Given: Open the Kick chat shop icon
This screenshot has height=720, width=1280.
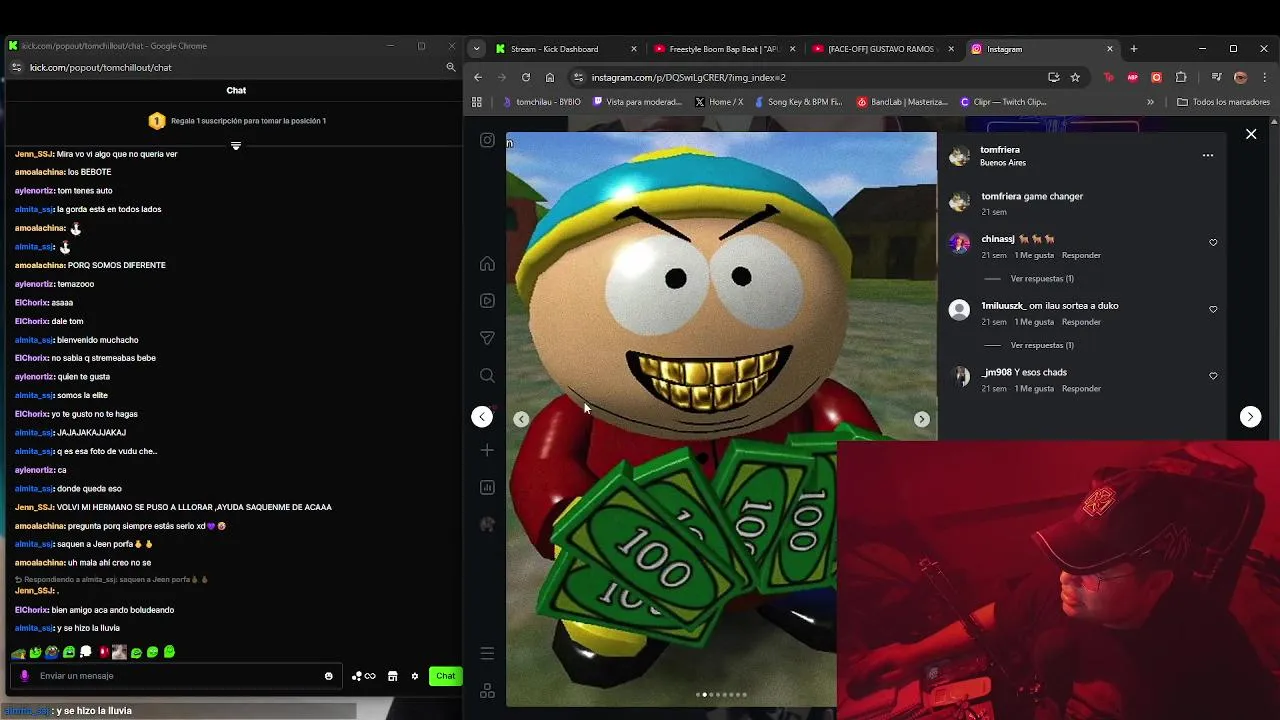Looking at the screenshot, I should (392, 676).
